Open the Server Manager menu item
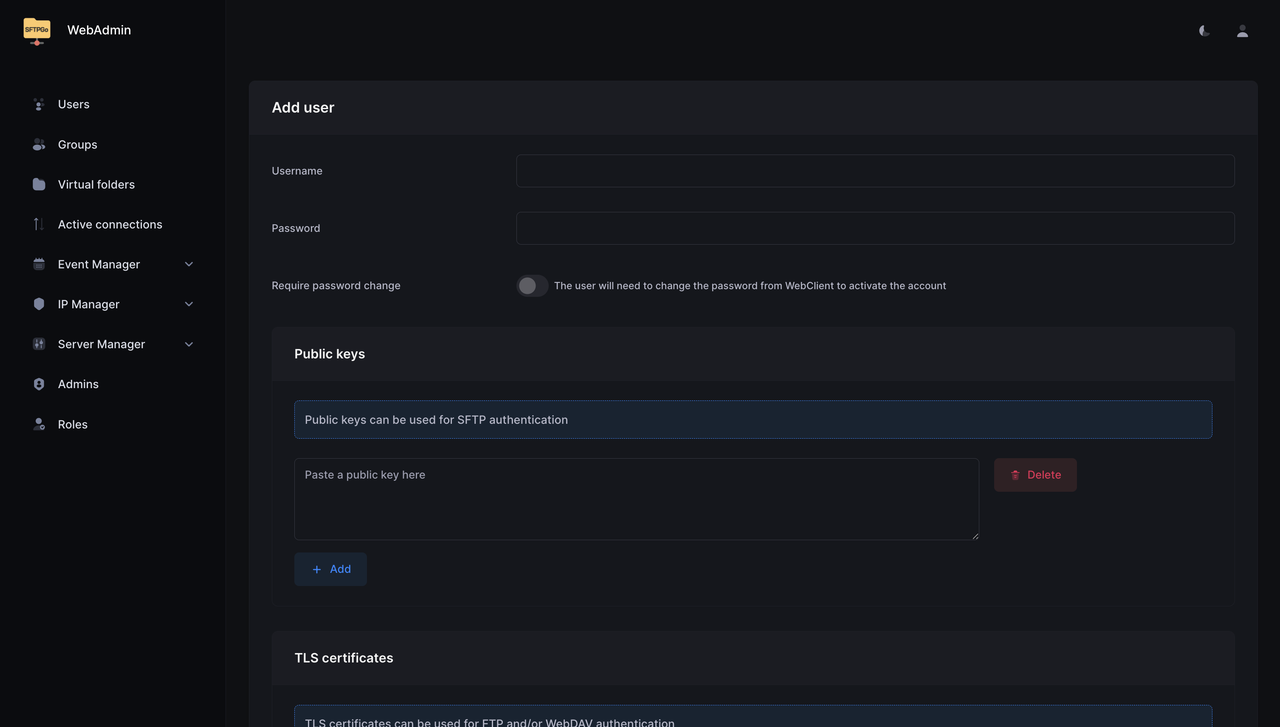The width and height of the screenshot is (1280, 727). (x=101, y=344)
